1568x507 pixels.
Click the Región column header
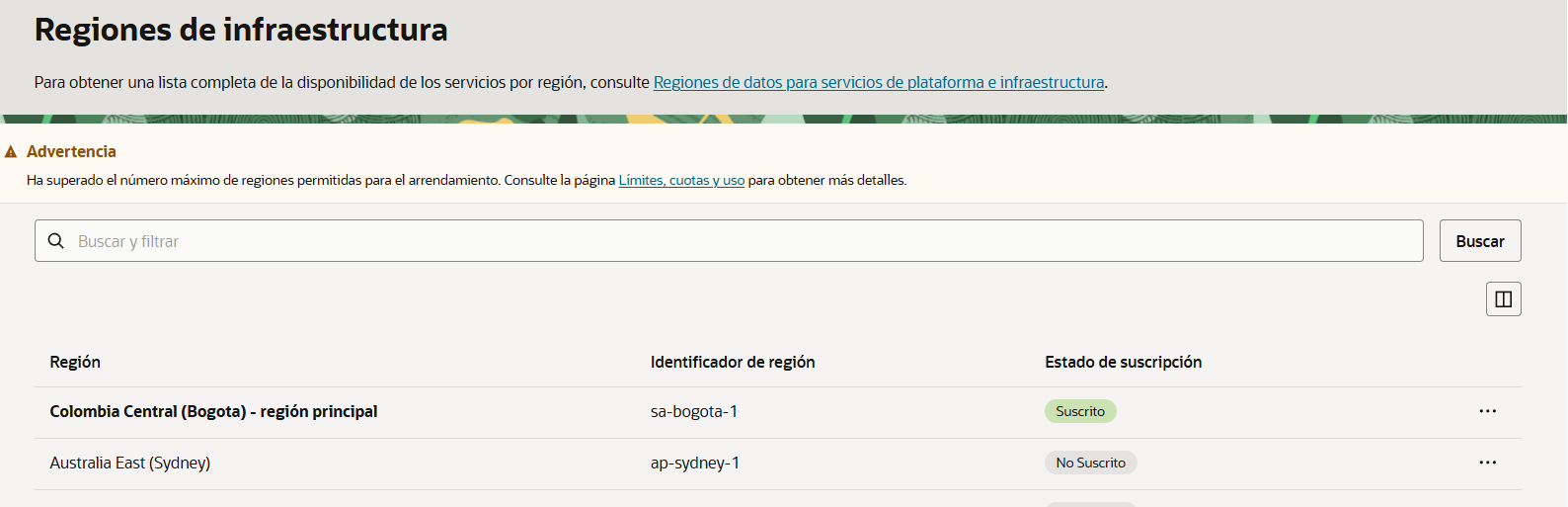(75, 362)
